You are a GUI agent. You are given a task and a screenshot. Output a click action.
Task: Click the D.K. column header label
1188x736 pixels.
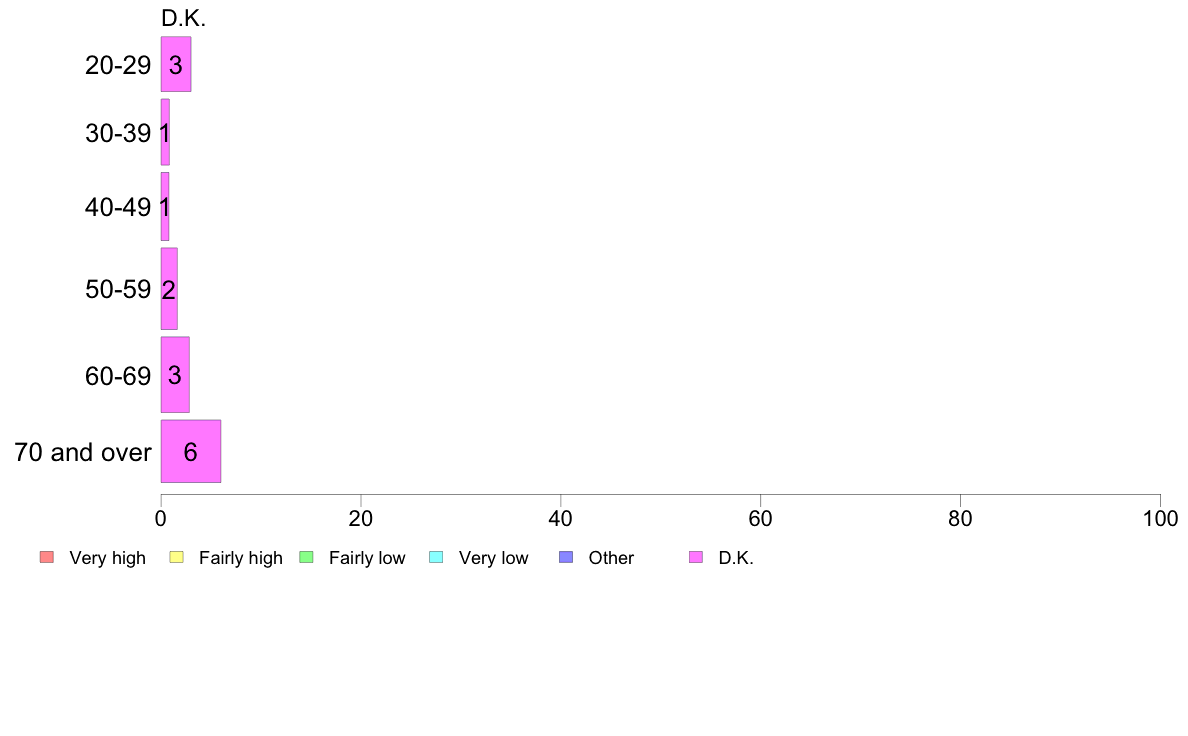point(183,18)
